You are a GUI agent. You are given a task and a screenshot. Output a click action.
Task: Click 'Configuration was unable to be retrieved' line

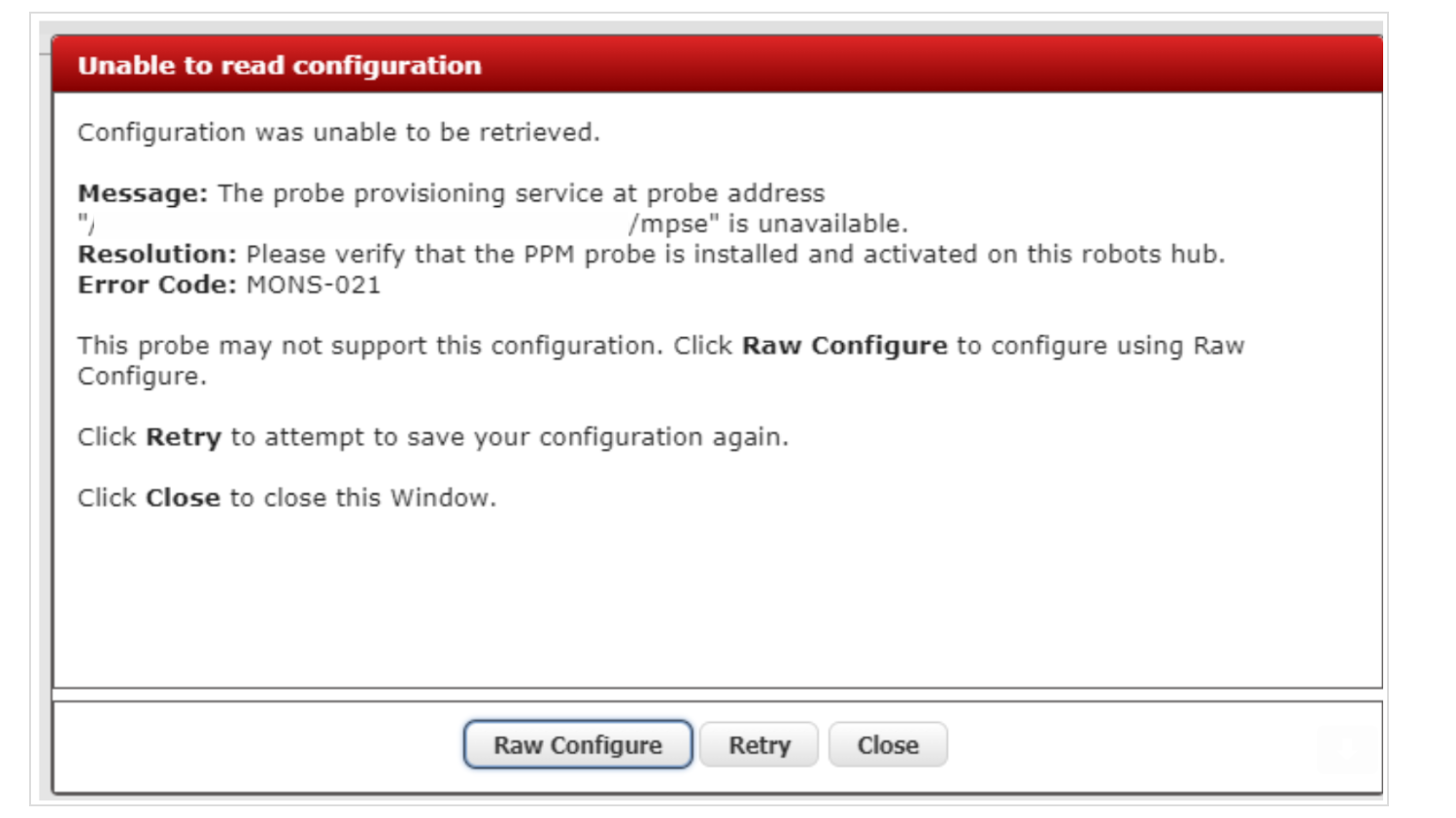[x=338, y=132]
